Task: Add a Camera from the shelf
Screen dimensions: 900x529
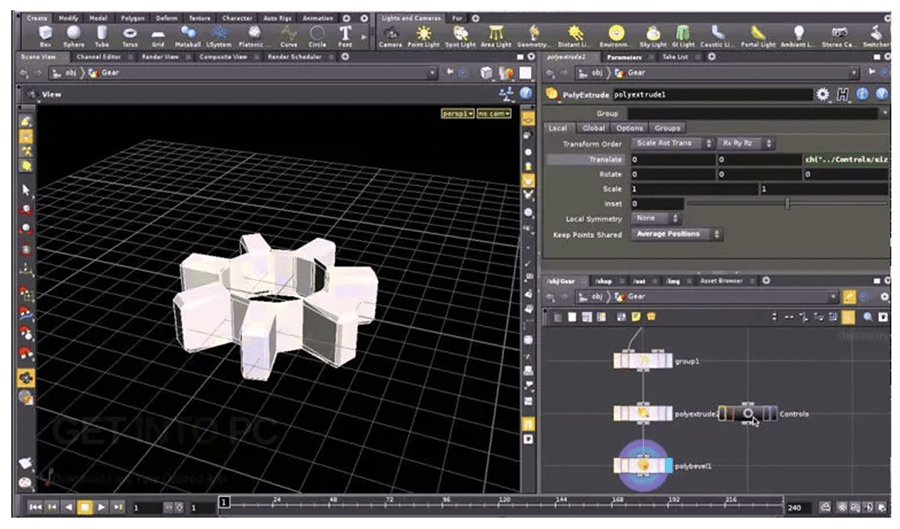Action: pyautogui.click(x=391, y=36)
